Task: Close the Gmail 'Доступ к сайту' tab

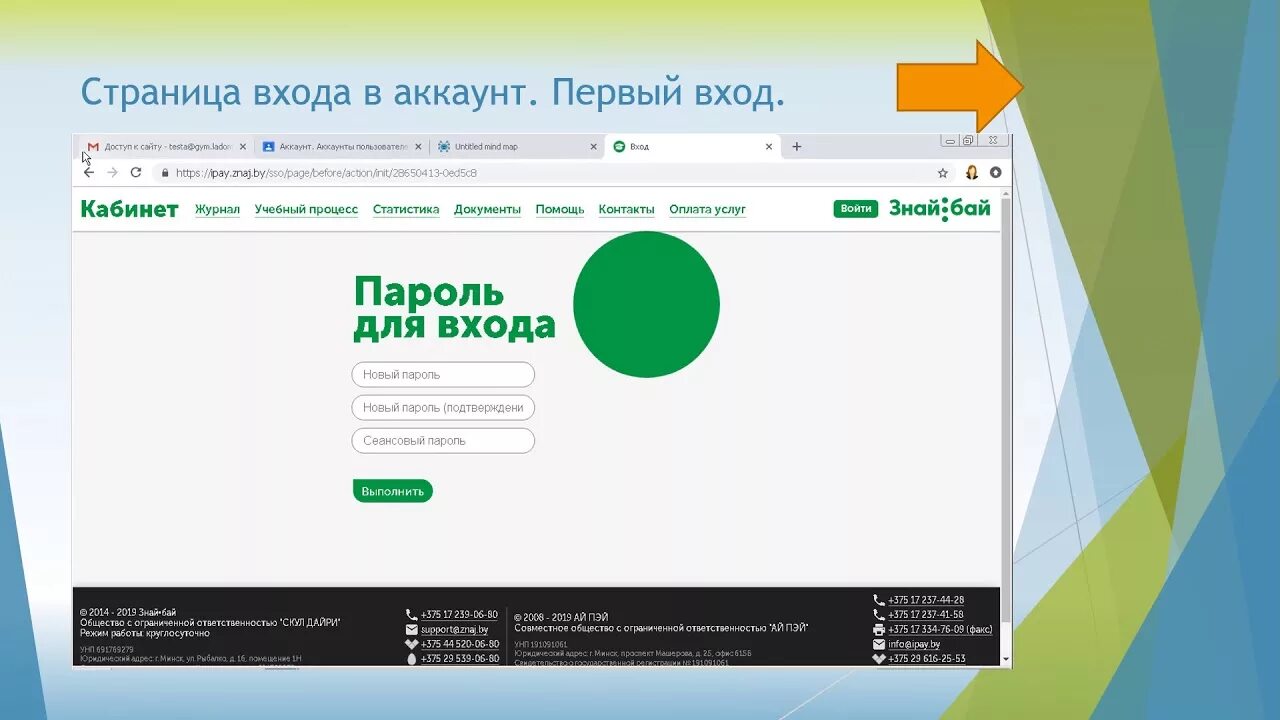Action: pyautogui.click(x=243, y=146)
